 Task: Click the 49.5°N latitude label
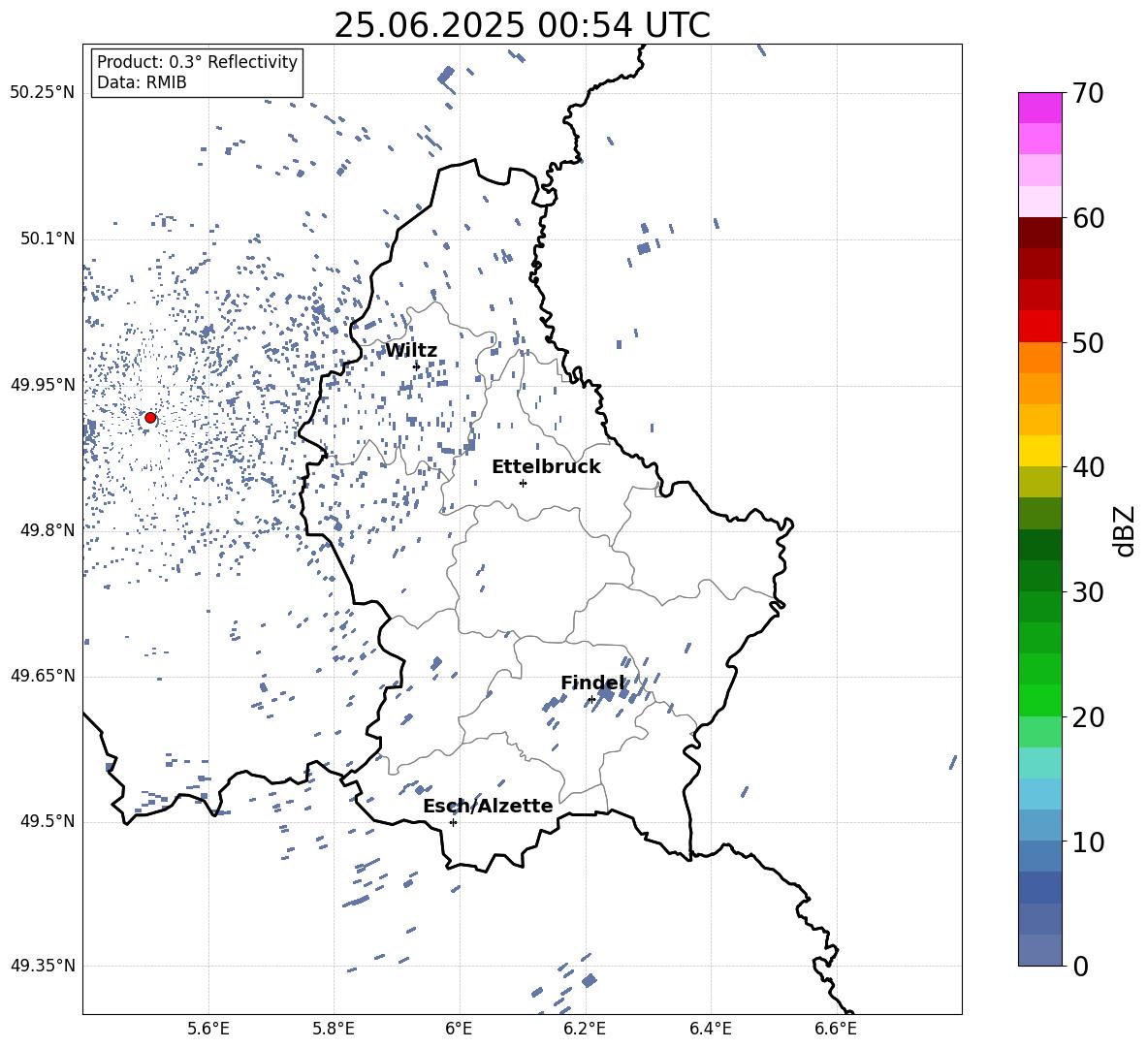[x=48, y=821]
